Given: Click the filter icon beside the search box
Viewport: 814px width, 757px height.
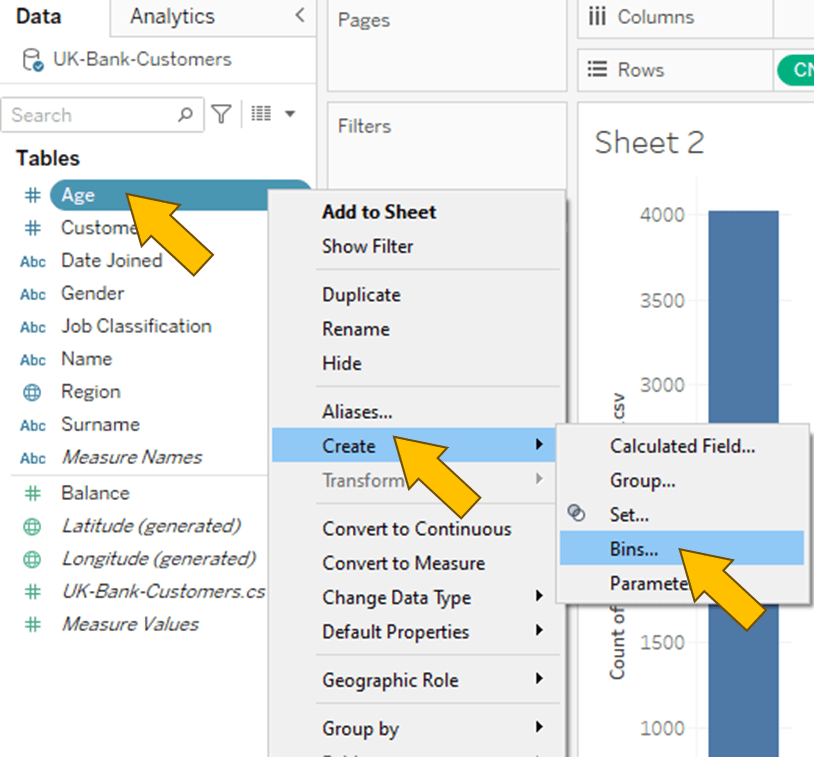Looking at the screenshot, I should coord(221,115).
